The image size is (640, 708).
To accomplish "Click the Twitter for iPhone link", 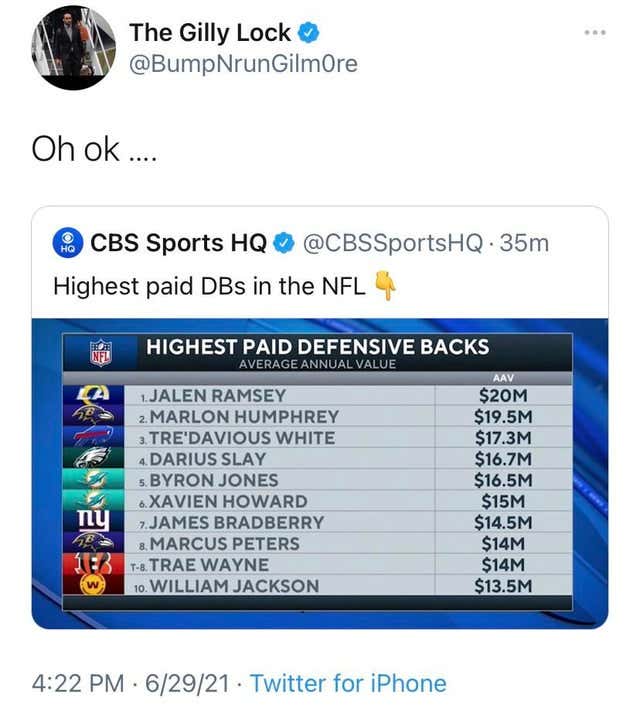I will (x=348, y=683).
